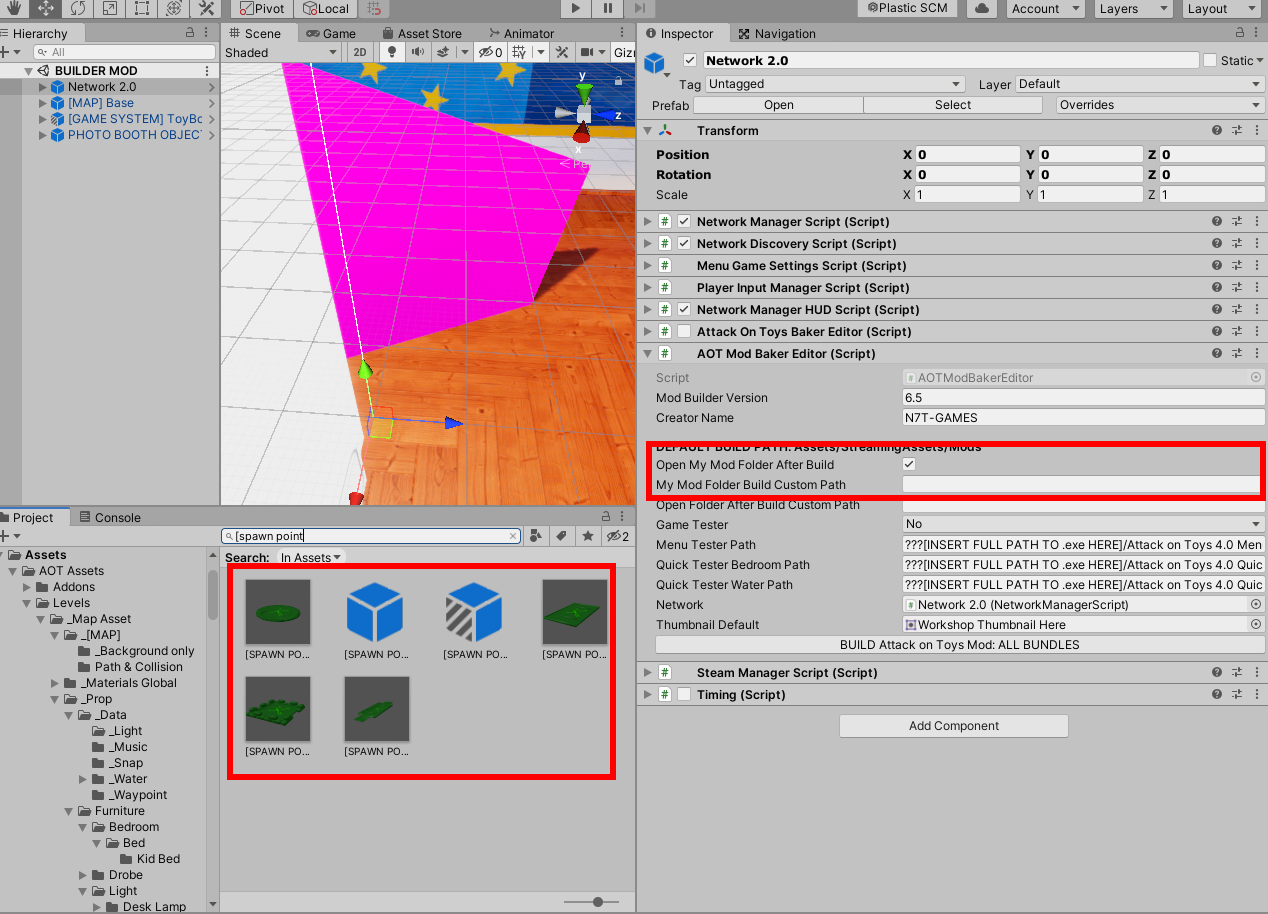
Task: Expand the Steam Manager Script component
Action: point(647,673)
